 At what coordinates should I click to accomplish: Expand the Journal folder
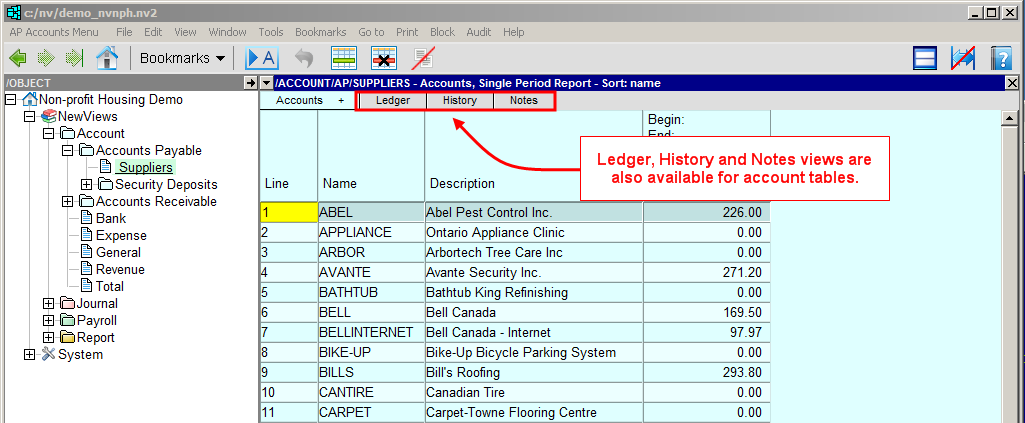[49, 304]
